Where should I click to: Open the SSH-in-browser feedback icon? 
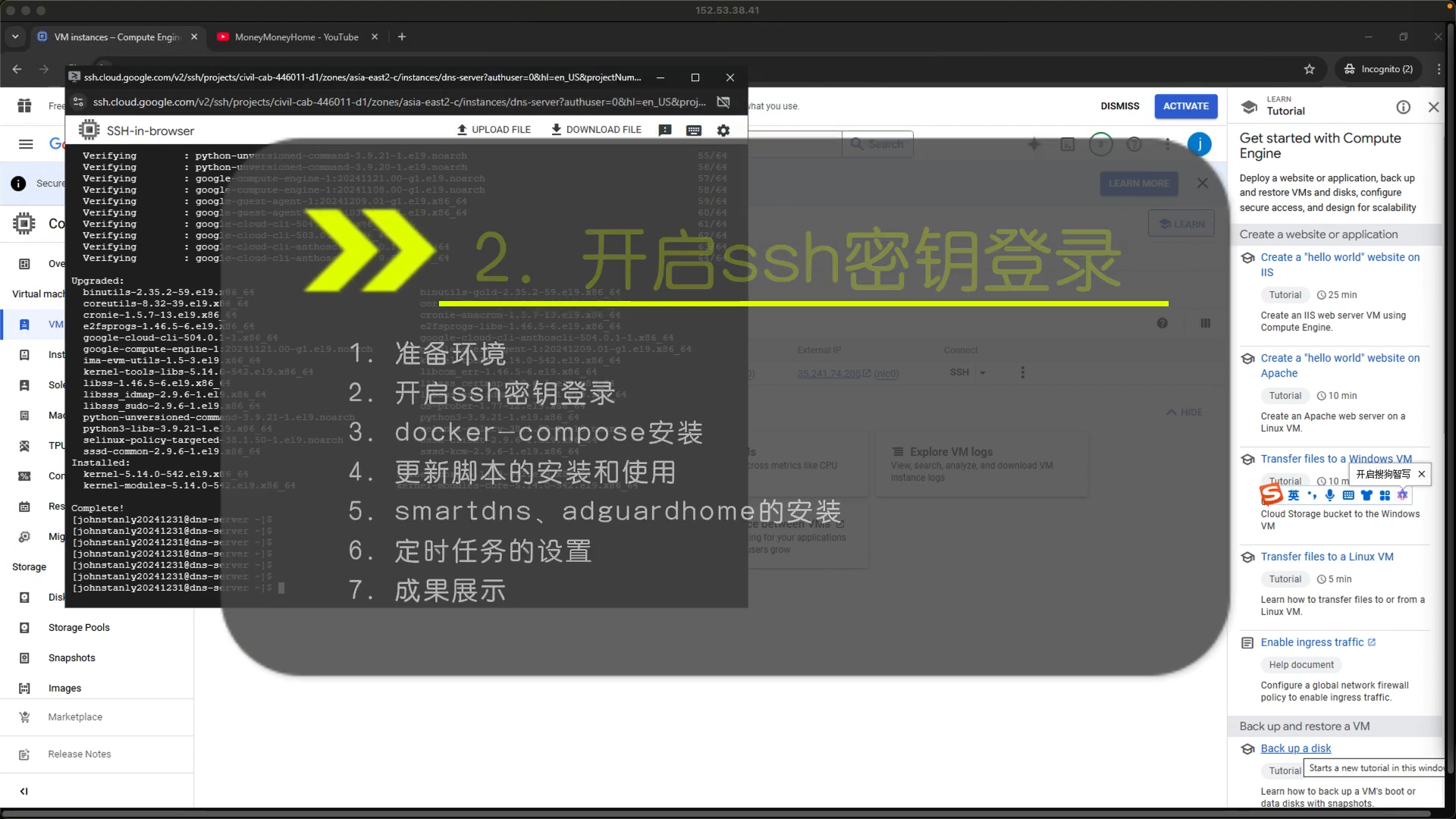pyautogui.click(x=665, y=130)
